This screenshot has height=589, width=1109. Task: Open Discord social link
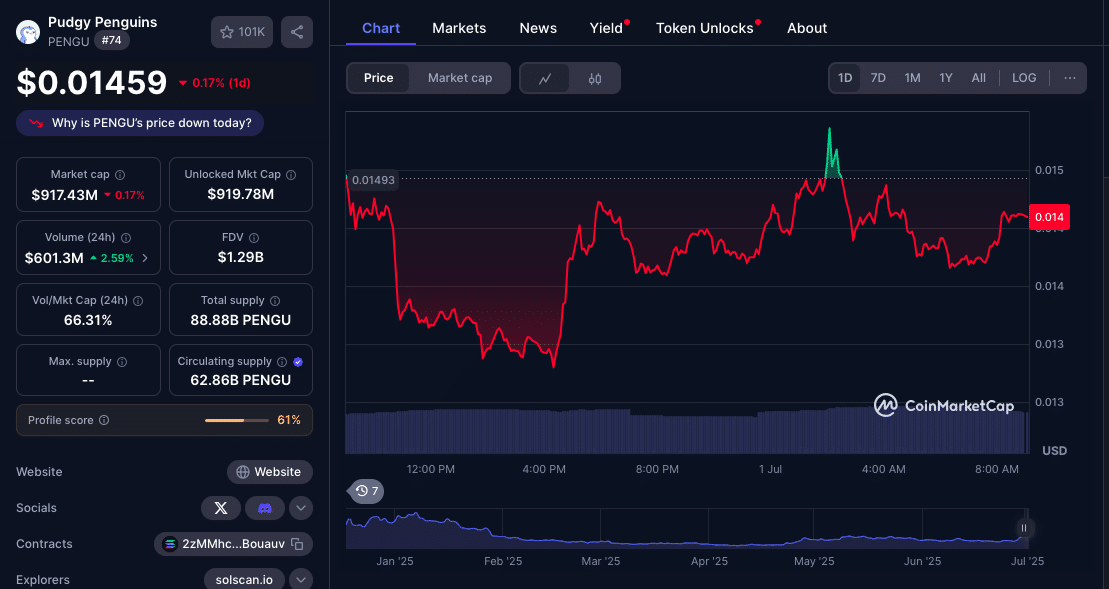(265, 508)
